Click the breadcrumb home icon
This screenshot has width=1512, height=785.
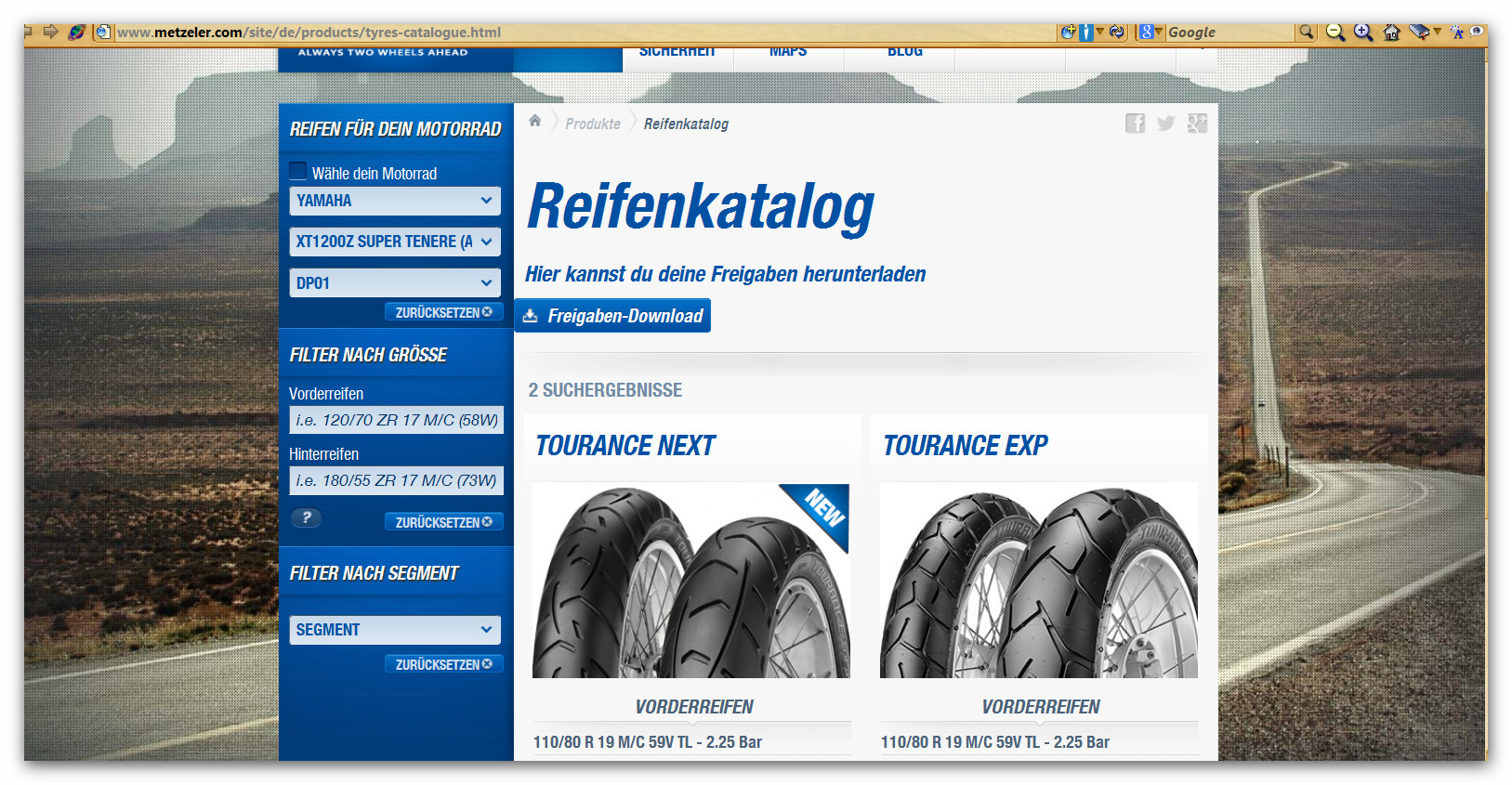click(x=535, y=122)
